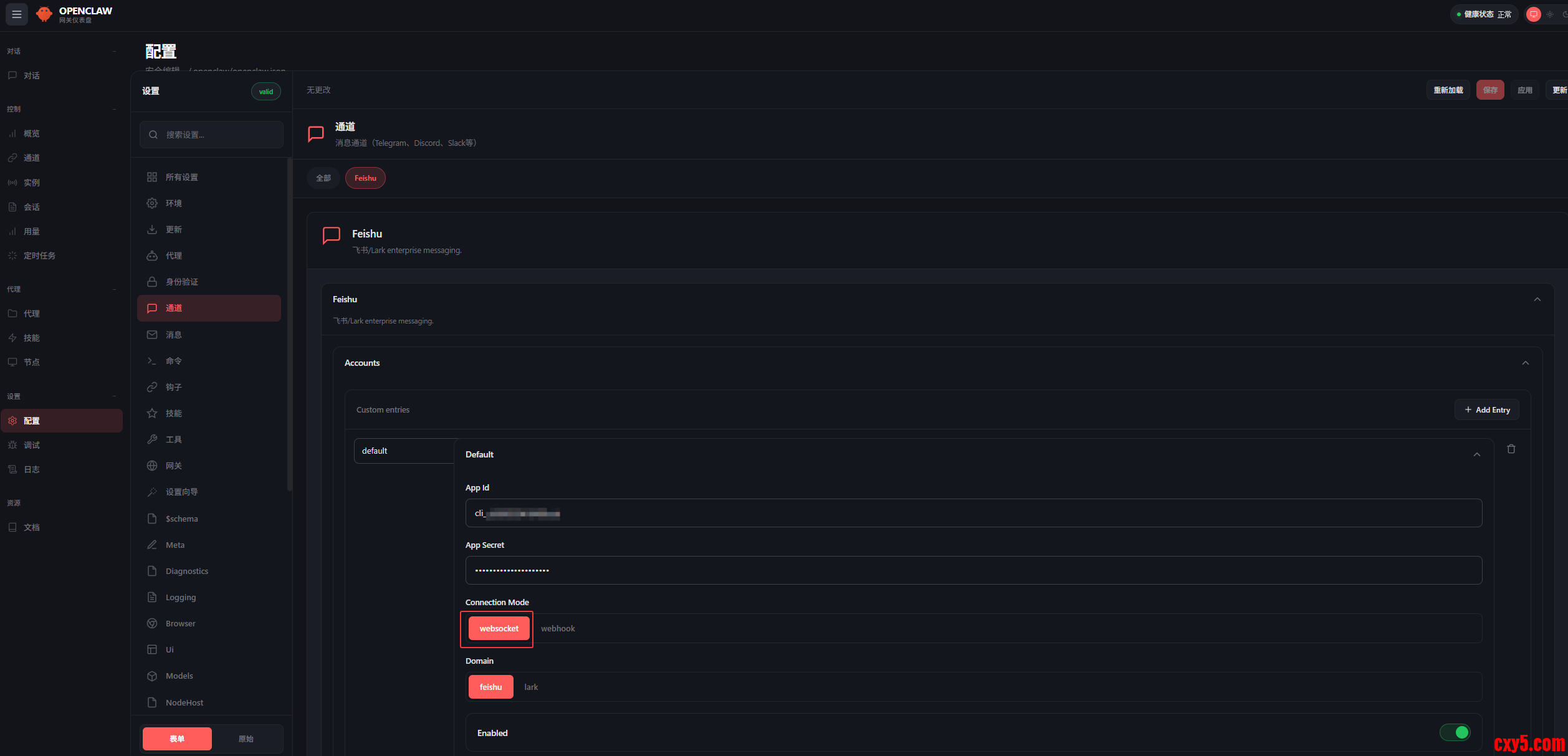The height and width of the screenshot is (756, 1568).
Task: Collapse the Default account panel
Action: (x=1476, y=454)
